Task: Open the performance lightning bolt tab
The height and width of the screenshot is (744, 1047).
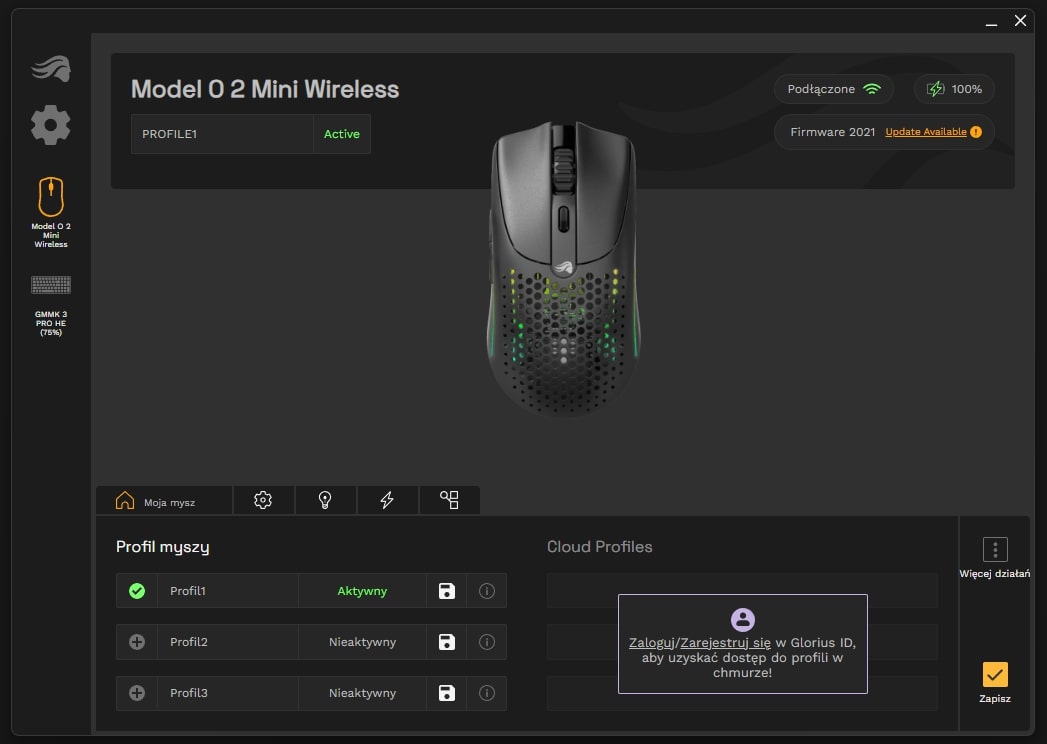Action: [387, 500]
